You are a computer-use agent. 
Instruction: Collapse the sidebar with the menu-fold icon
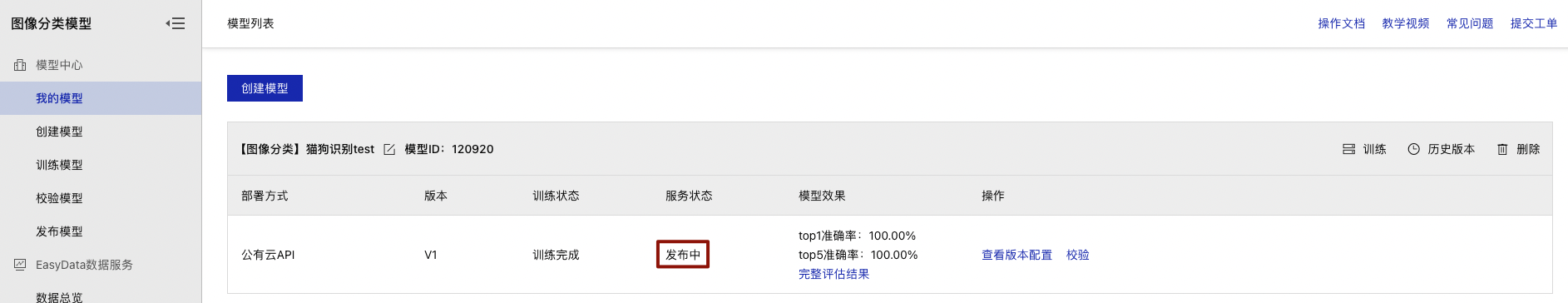[x=176, y=23]
